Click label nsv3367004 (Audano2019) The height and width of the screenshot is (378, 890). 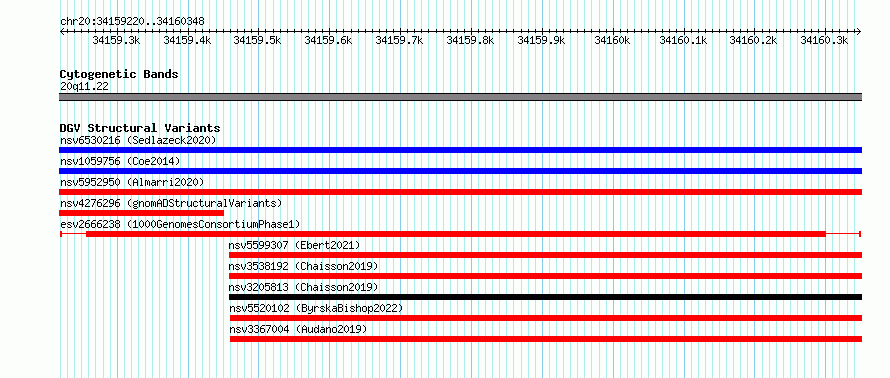299,329
